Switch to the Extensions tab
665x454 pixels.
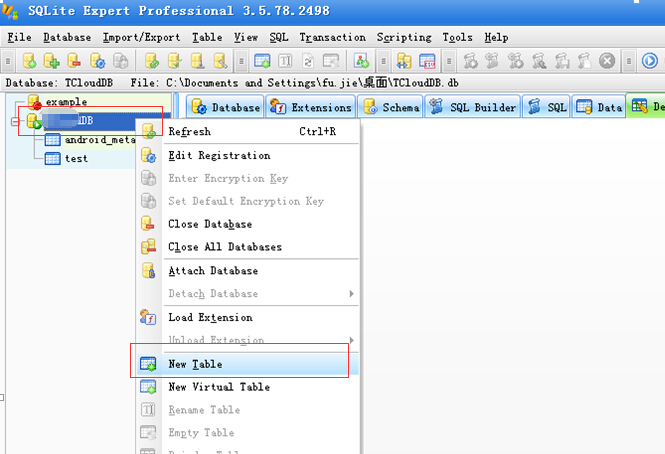(x=311, y=107)
